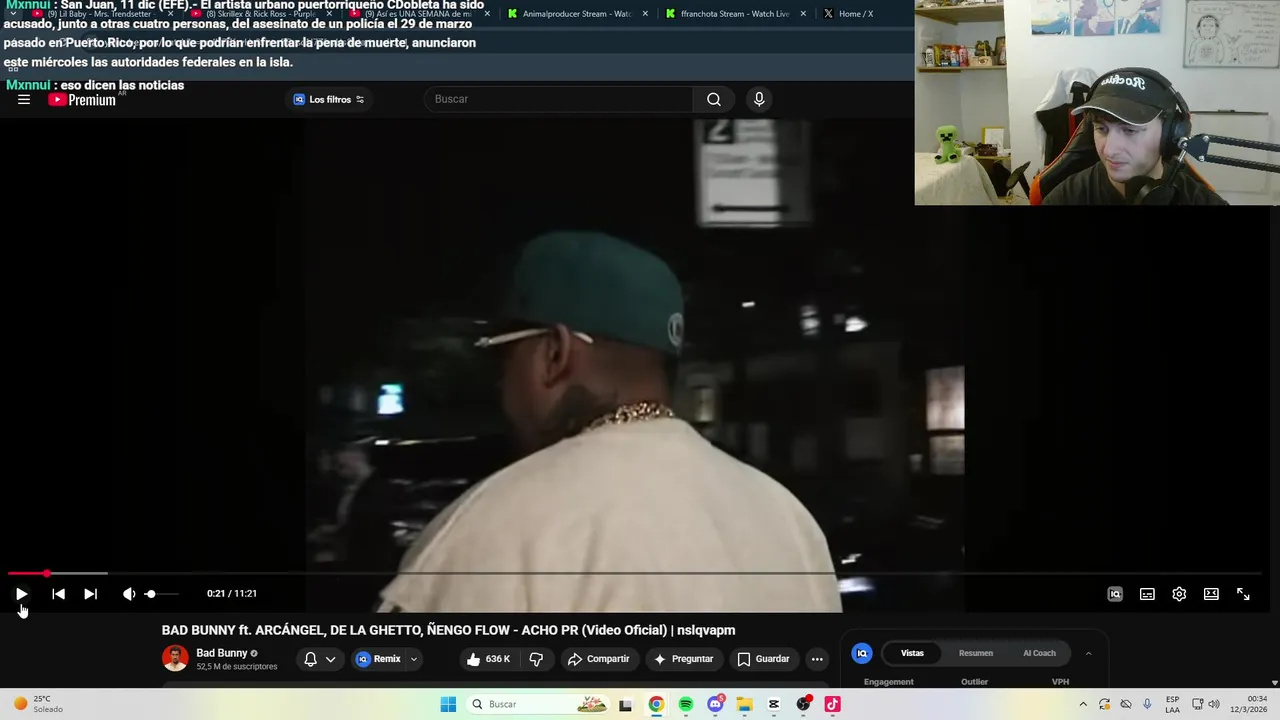
Task: Switch to ffranchota Stream tab
Action: pyautogui.click(x=736, y=14)
